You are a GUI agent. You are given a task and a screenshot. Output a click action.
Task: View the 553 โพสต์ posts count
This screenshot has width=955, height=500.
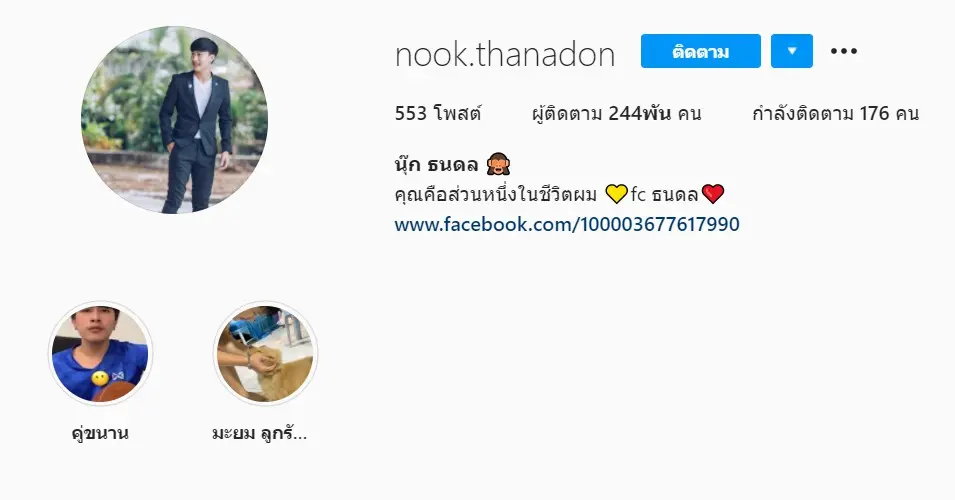point(438,113)
